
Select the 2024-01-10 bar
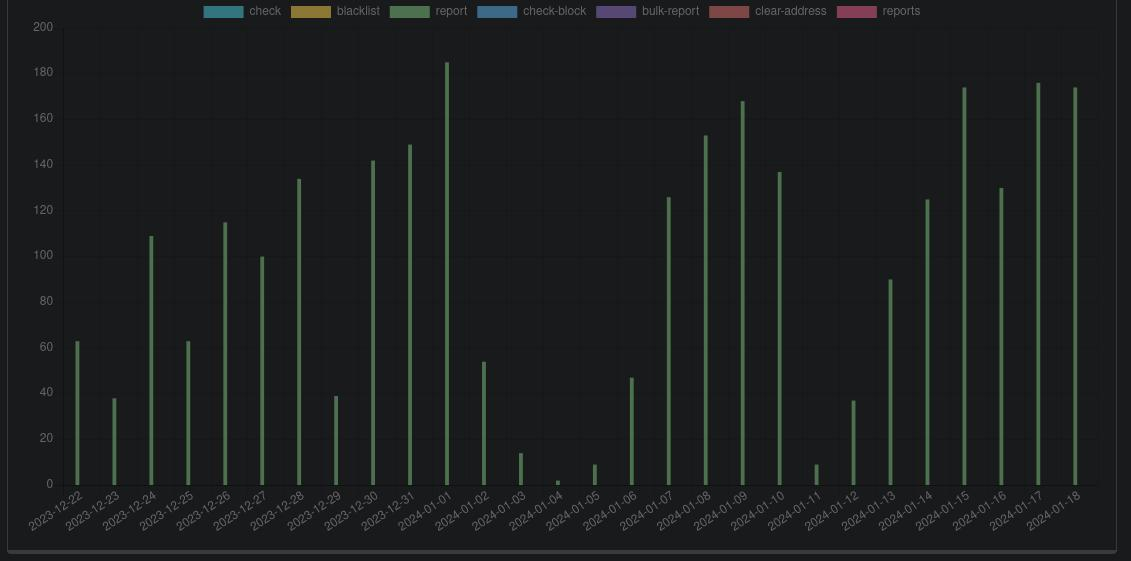point(780,328)
